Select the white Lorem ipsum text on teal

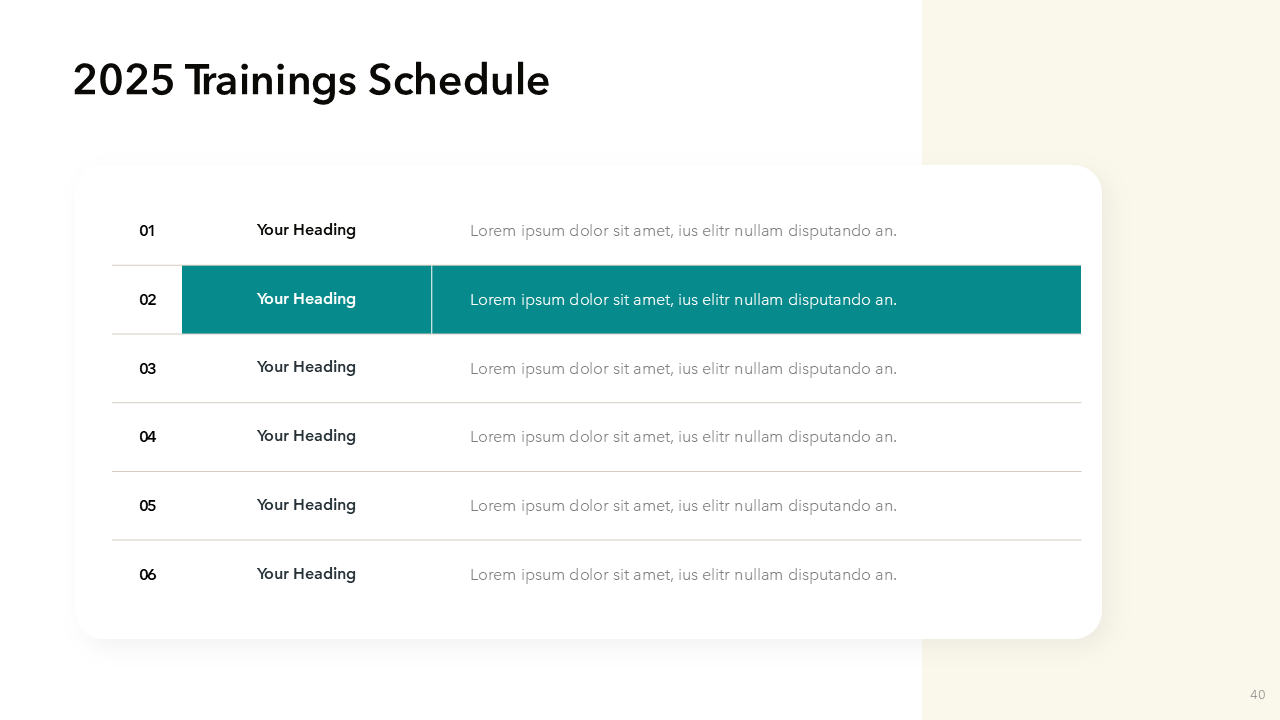click(x=683, y=300)
